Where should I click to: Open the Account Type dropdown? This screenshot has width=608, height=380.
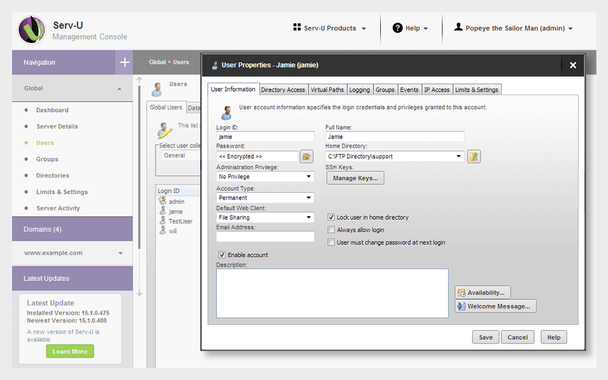[265, 198]
